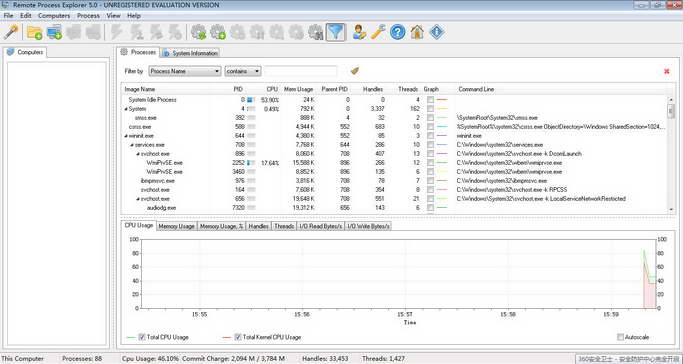This screenshot has height=364, width=683.
Task: Open the Computers menu
Action: (x=54, y=16)
